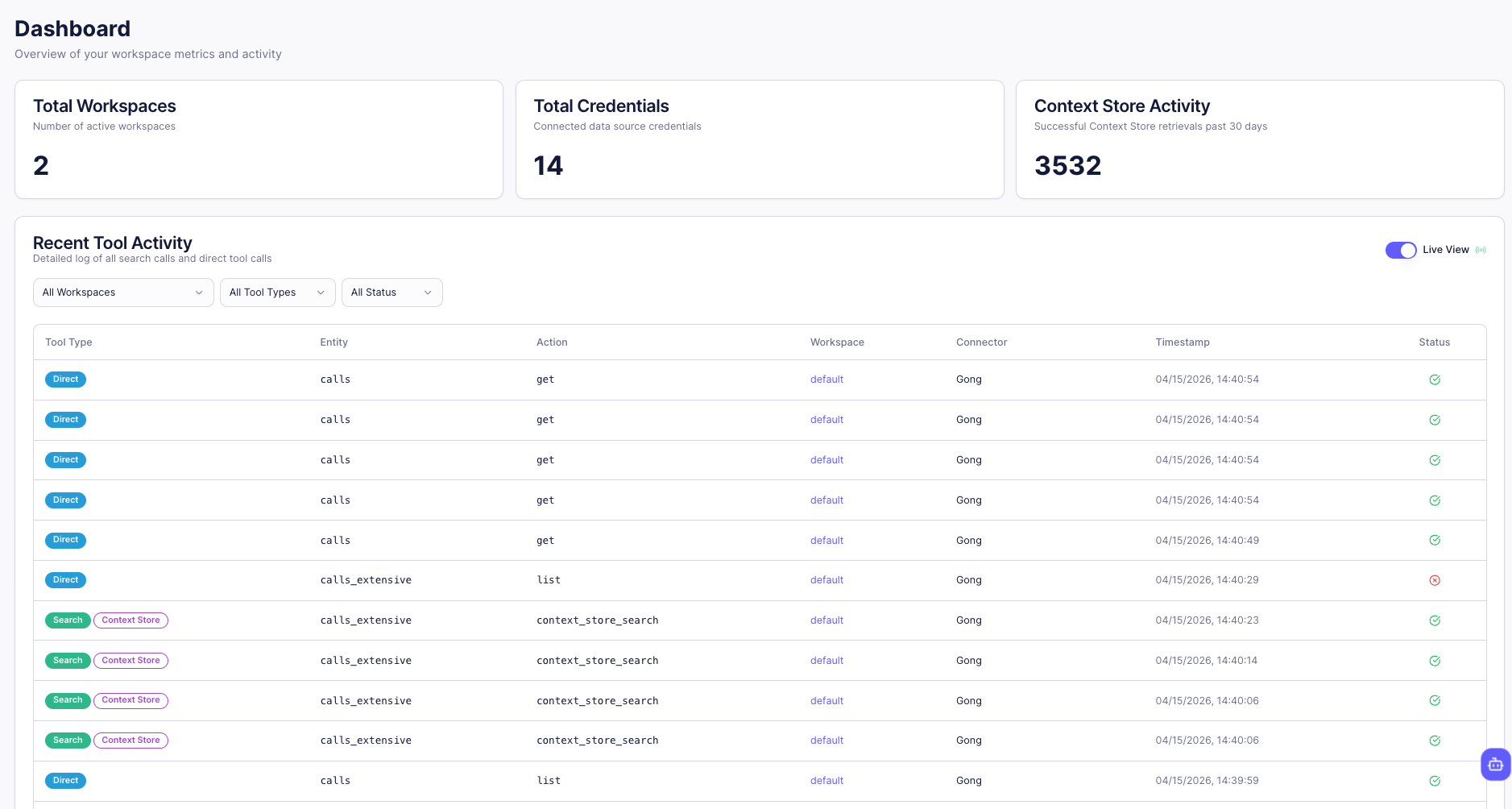This screenshot has width=1512, height=809.
Task: Open the All Status filter dropdown
Action: click(x=391, y=292)
